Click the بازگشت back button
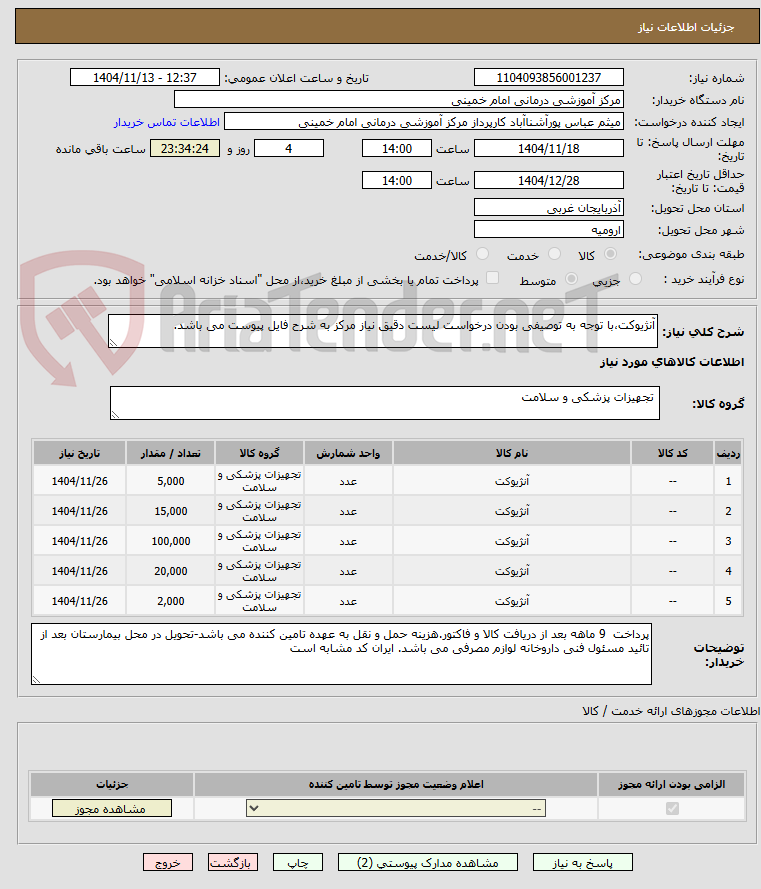 pyautogui.click(x=232, y=862)
